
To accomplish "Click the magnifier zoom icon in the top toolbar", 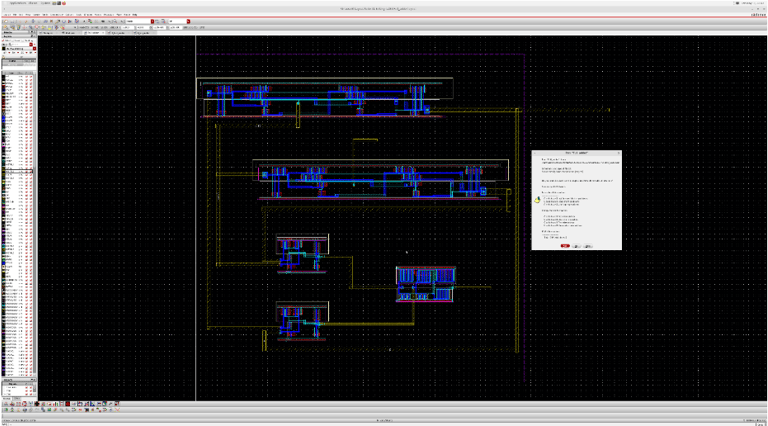I will [x=115, y=21].
